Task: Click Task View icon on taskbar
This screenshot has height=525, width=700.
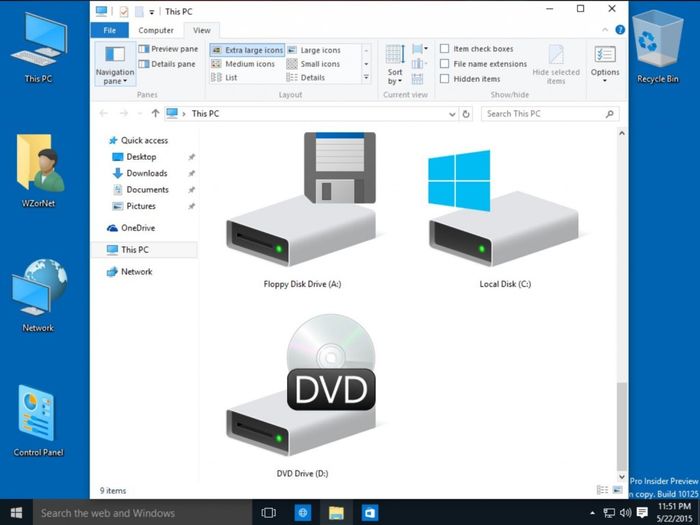Action: click(x=268, y=513)
